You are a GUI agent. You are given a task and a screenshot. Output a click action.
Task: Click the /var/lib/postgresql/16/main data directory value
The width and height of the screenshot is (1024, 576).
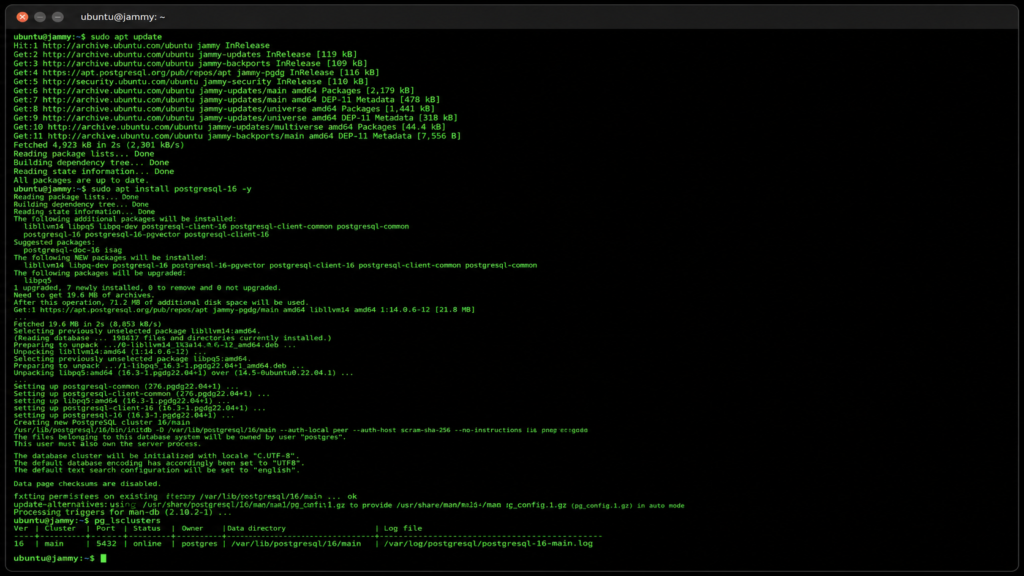pos(296,543)
